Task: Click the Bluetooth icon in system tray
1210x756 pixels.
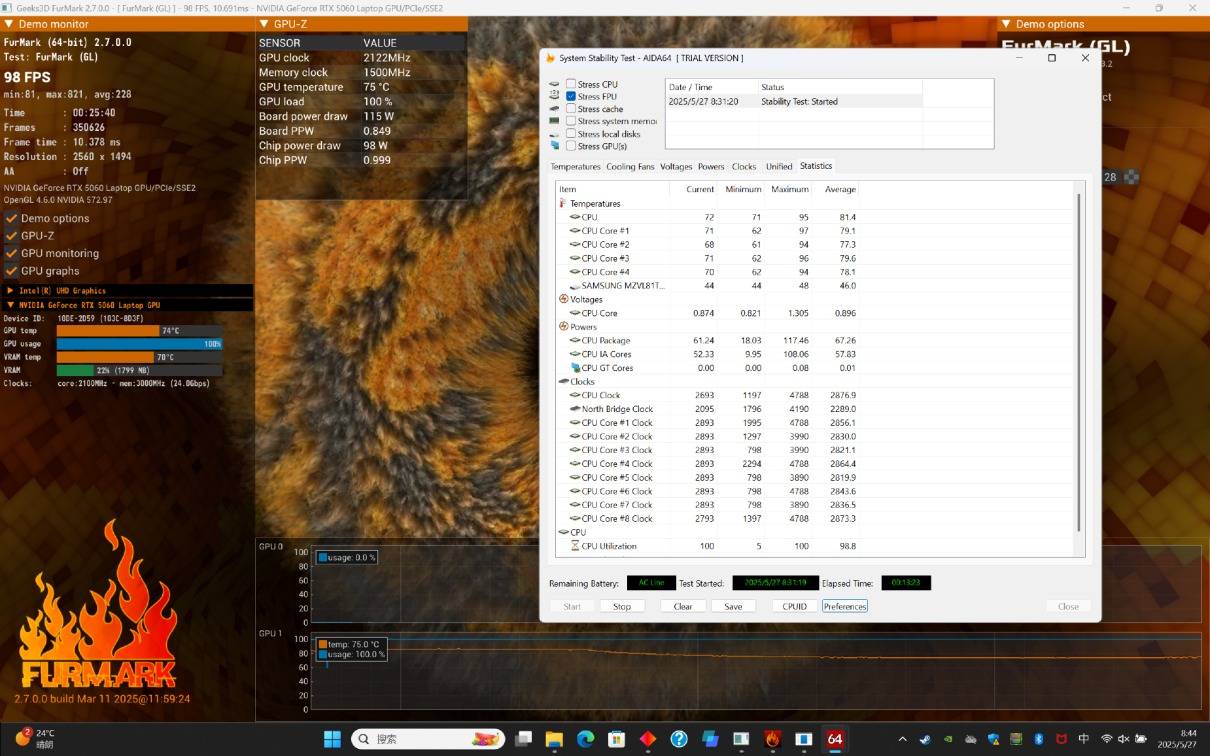Action: 1039,739
